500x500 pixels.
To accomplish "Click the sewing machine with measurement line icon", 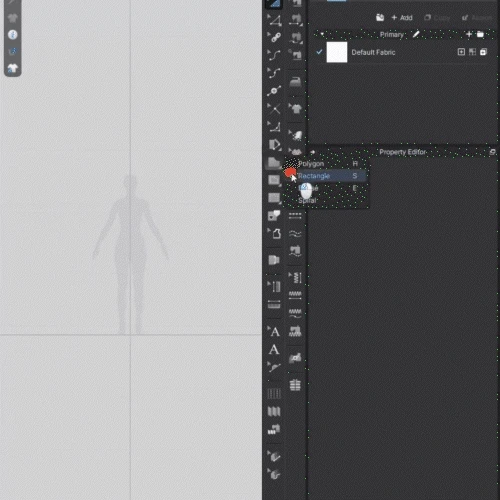I will (295, 19).
